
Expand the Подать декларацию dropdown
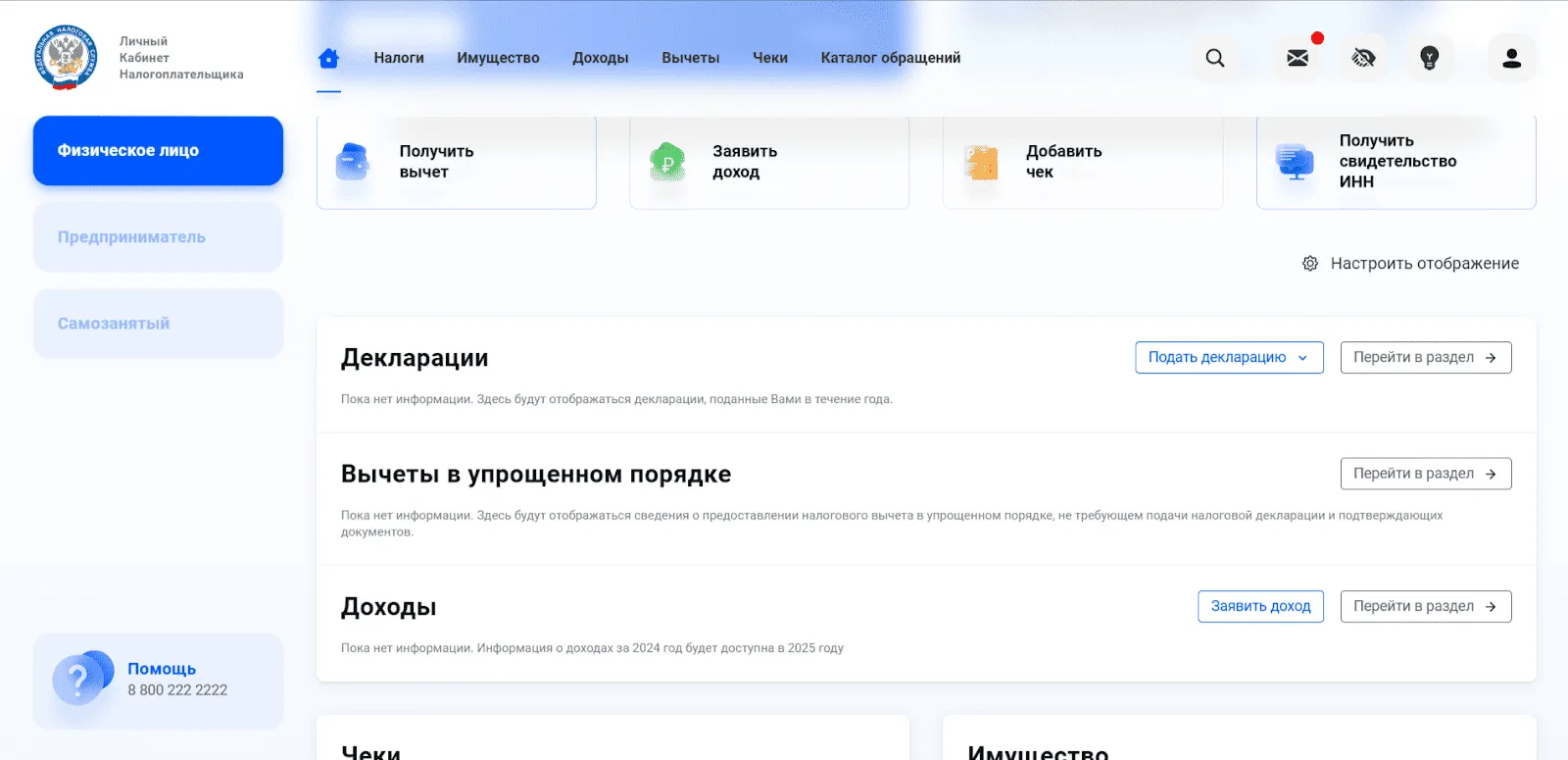point(1229,358)
